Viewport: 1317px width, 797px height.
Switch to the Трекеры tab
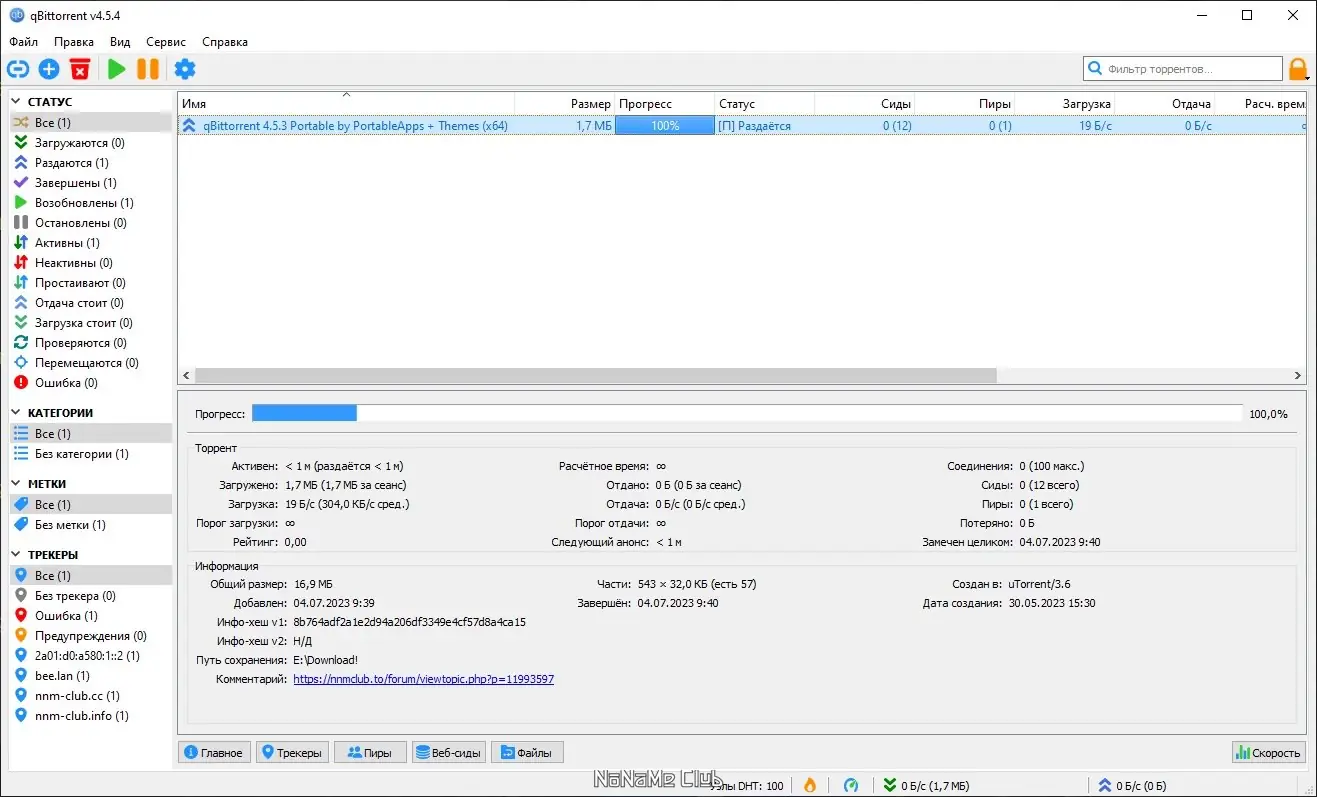(x=290, y=753)
